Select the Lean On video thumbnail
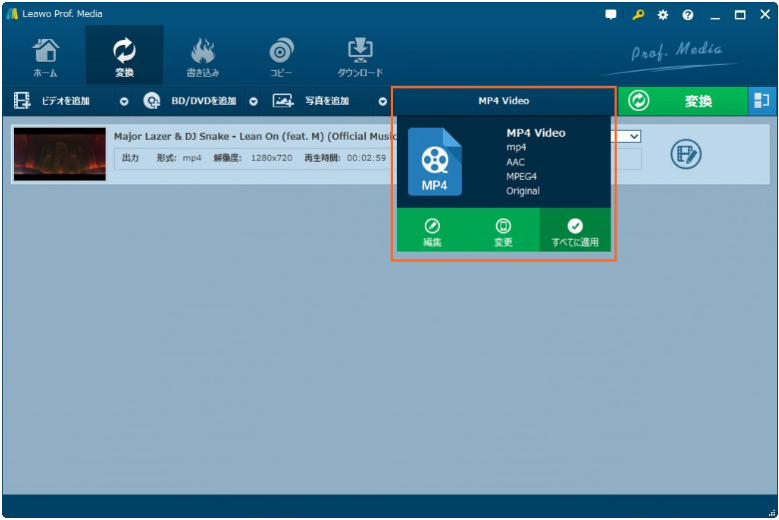 click(x=60, y=154)
